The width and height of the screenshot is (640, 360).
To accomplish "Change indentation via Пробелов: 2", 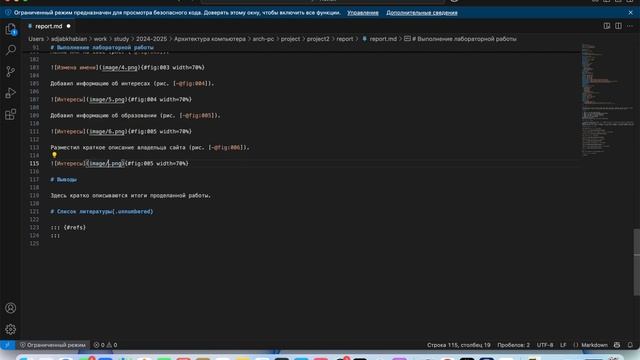I will pos(513,345).
